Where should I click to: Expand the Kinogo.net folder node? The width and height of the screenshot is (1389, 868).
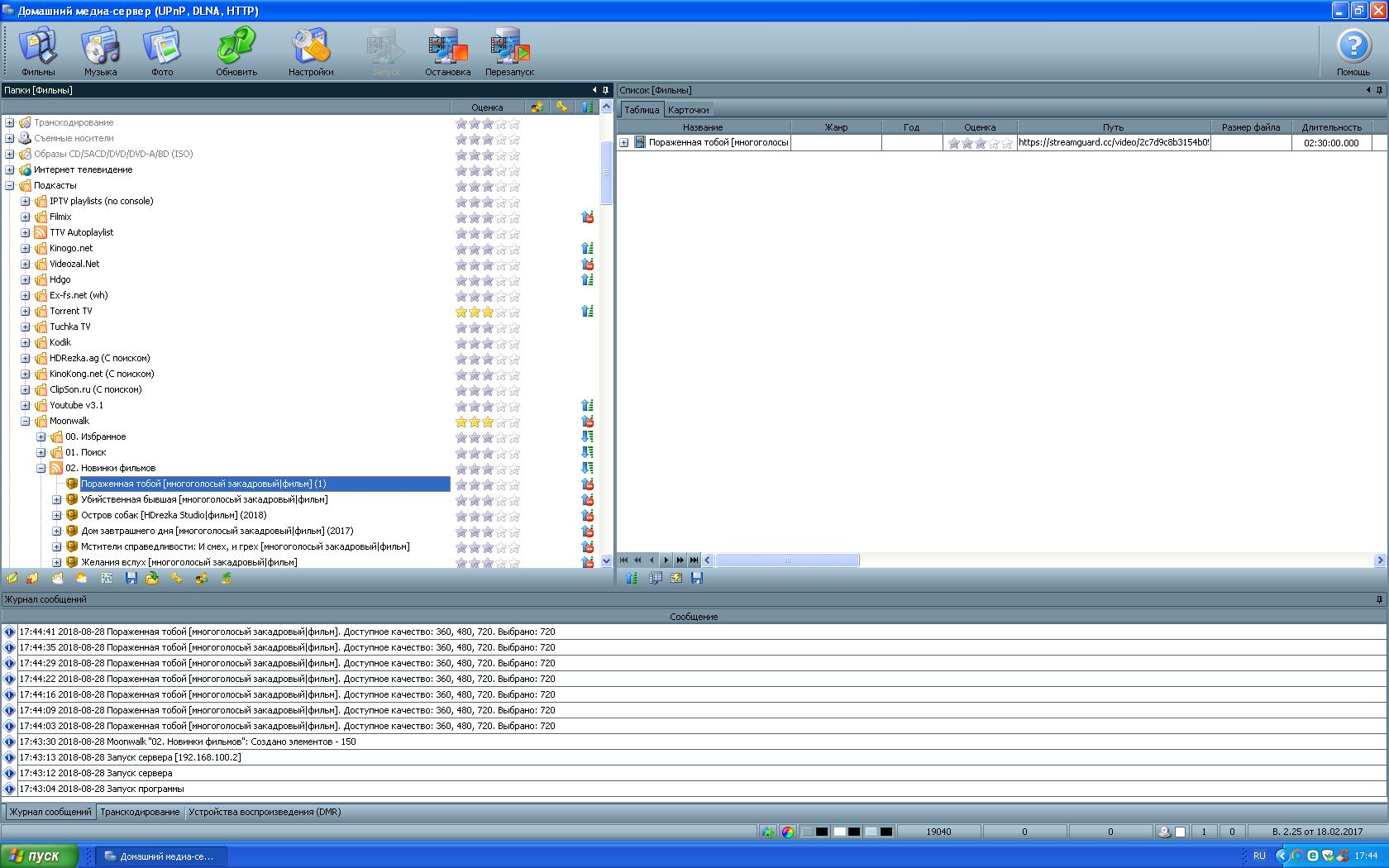[25, 248]
